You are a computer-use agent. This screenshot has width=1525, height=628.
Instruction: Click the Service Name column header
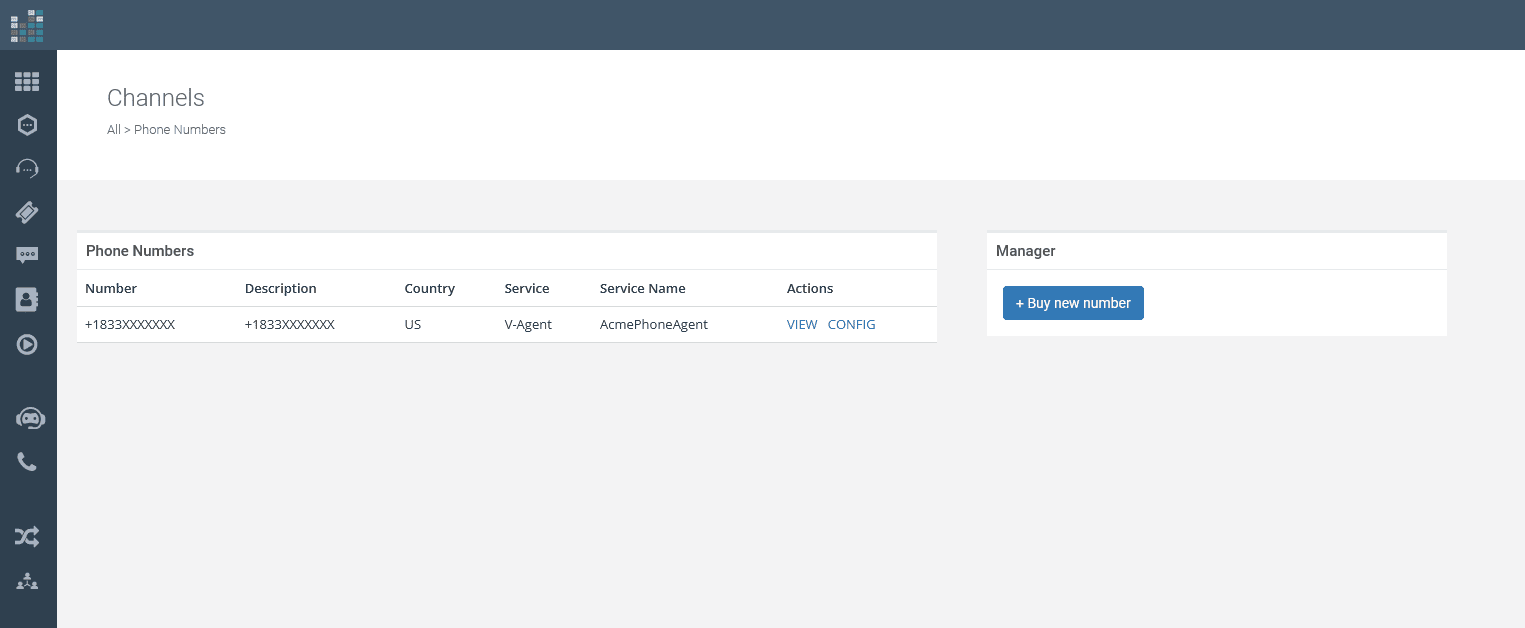[x=643, y=288]
